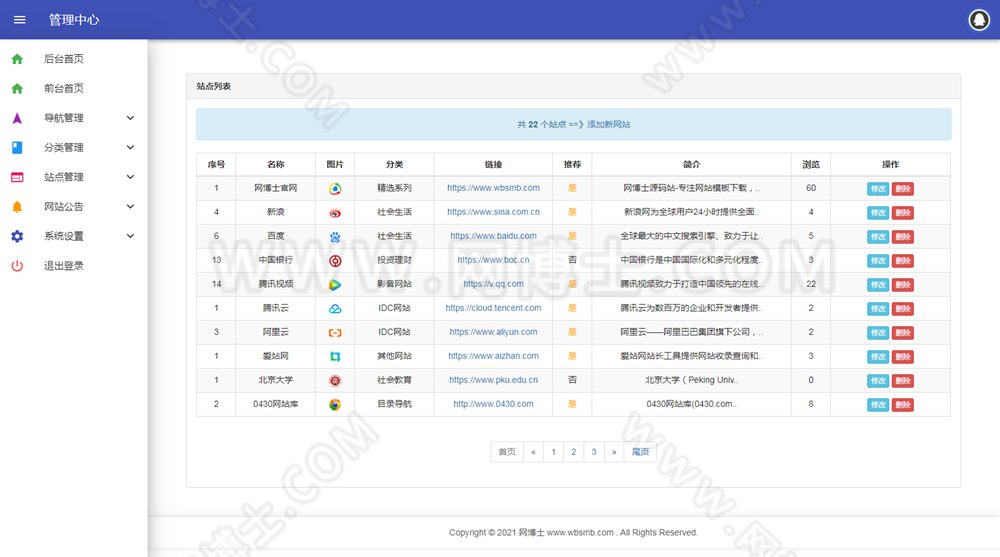Click 修改 for the 中国银行 row

pos(878,261)
